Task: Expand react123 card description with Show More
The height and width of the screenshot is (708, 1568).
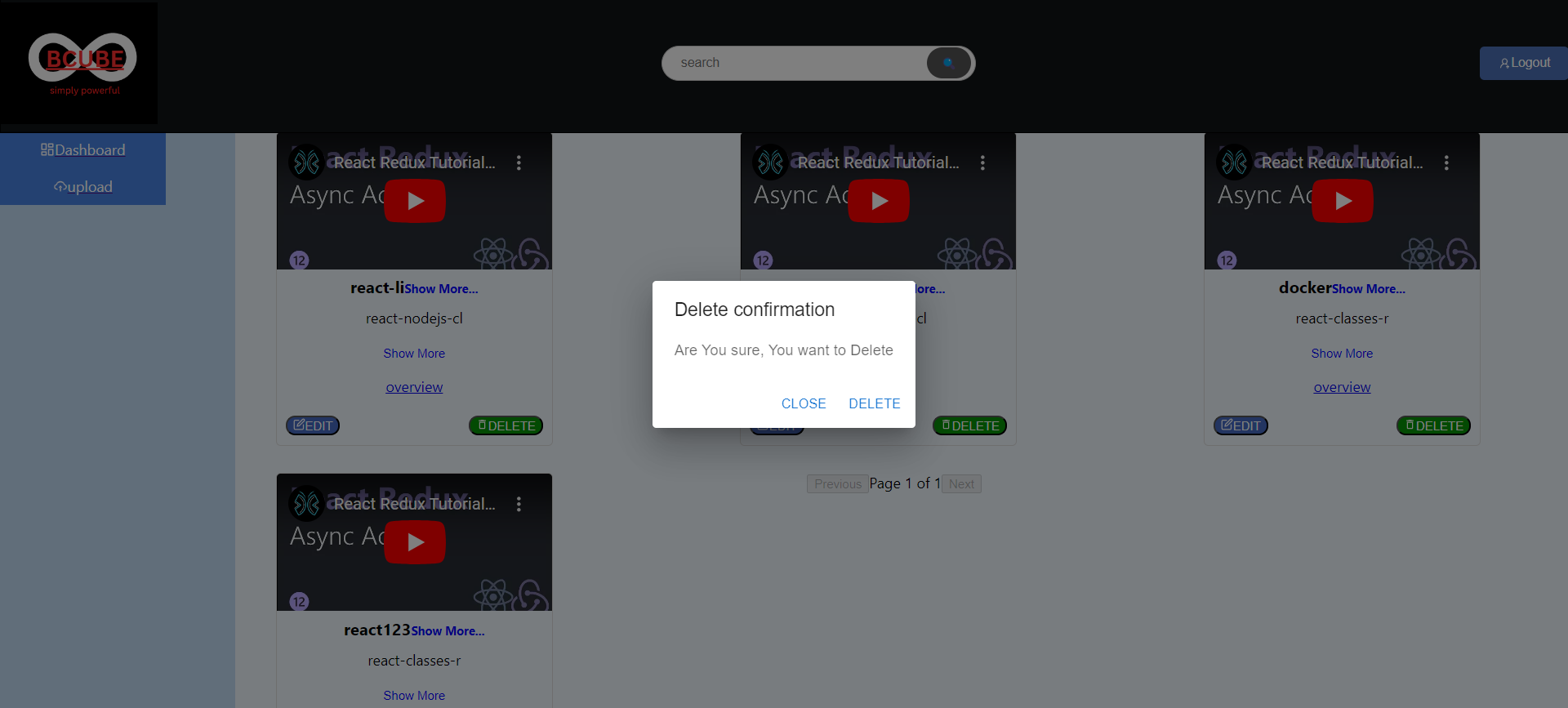Action: pyautogui.click(x=414, y=696)
